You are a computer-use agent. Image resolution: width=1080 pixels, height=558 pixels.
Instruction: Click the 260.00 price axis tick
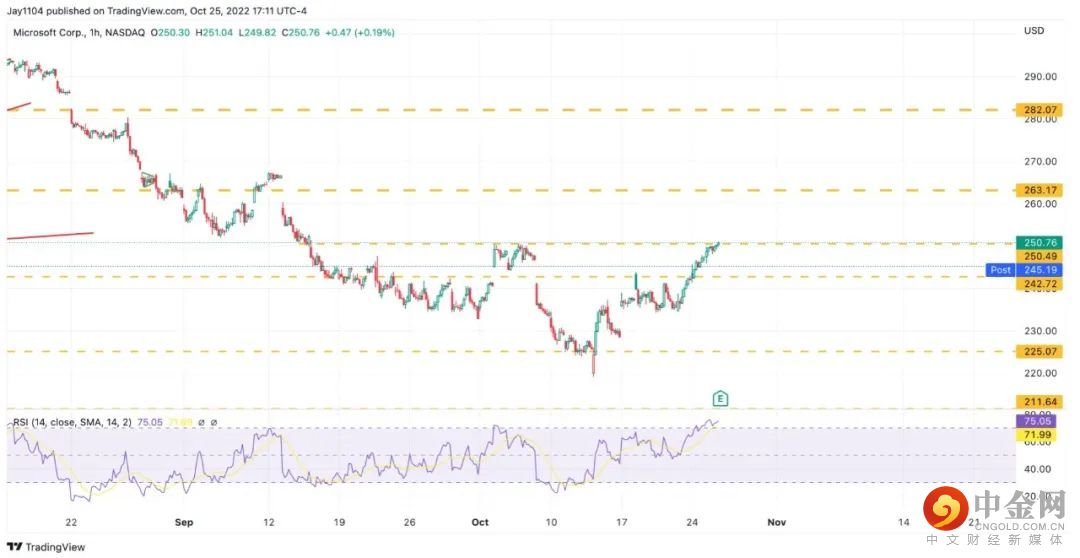pyautogui.click(x=1040, y=204)
